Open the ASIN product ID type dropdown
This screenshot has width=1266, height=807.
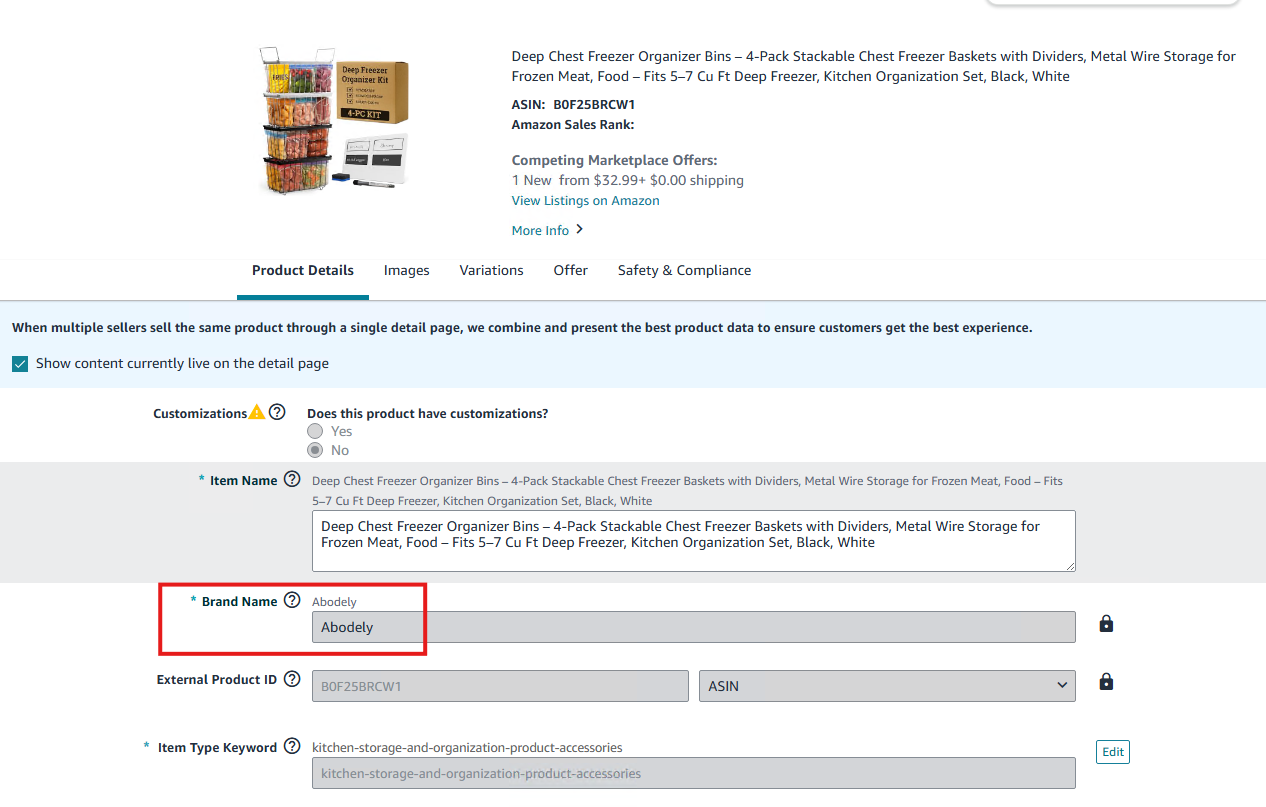pyautogui.click(x=886, y=686)
